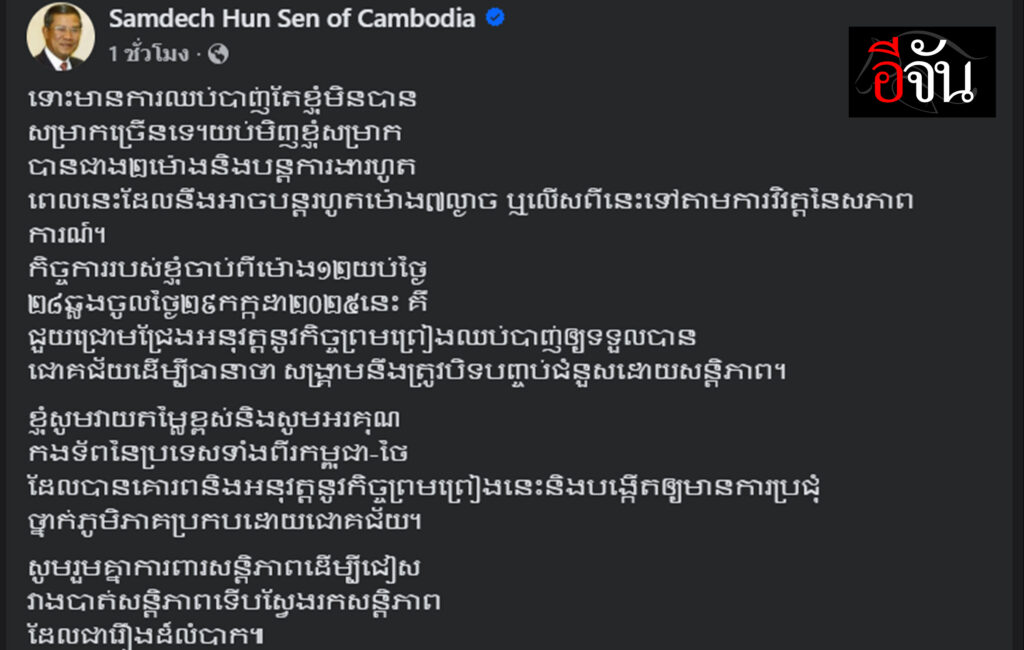Click the blue verified badge checkmark

click(495, 18)
